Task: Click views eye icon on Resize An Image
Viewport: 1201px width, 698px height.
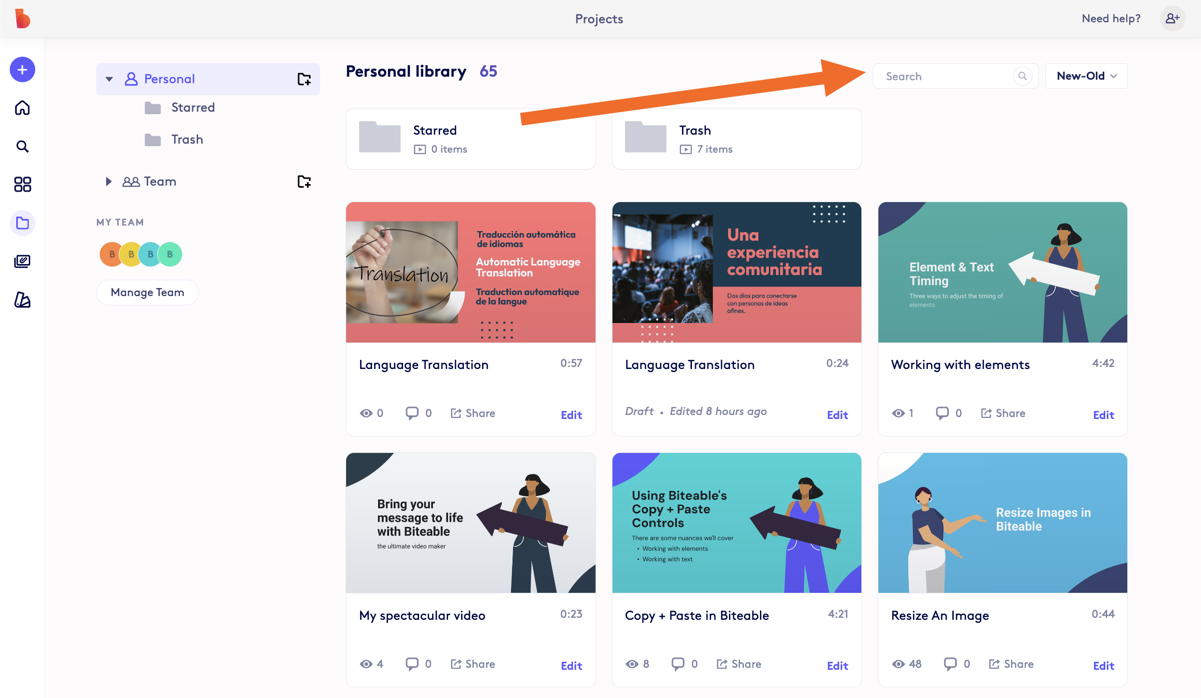Action: click(898, 664)
